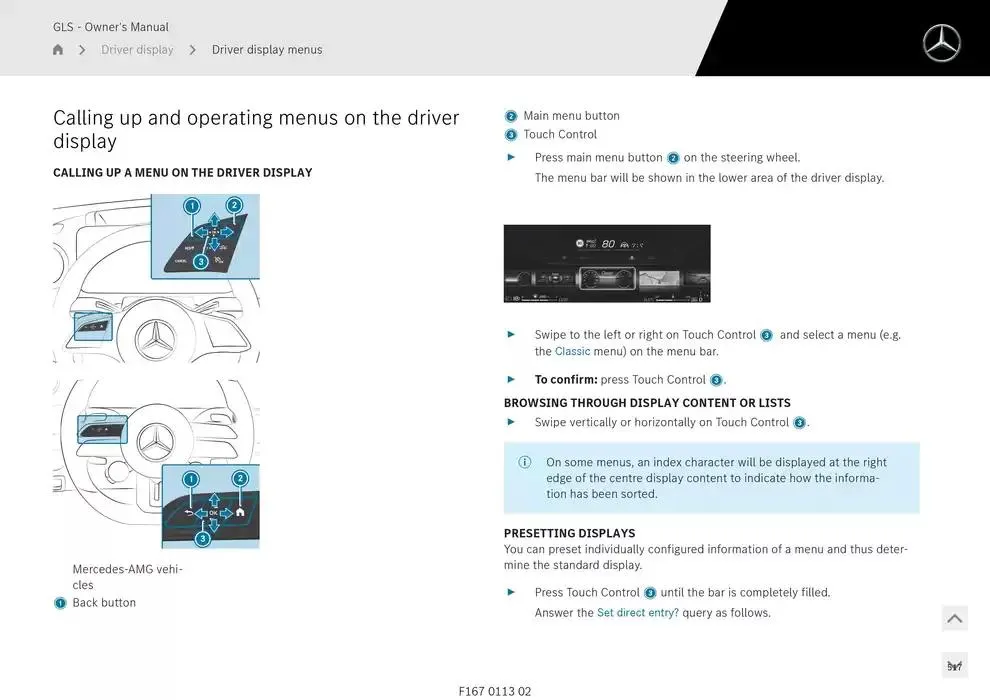Click the chevron after Driver display breadcrumb
This screenshot has height=700, width=990.
pos(193,50)
